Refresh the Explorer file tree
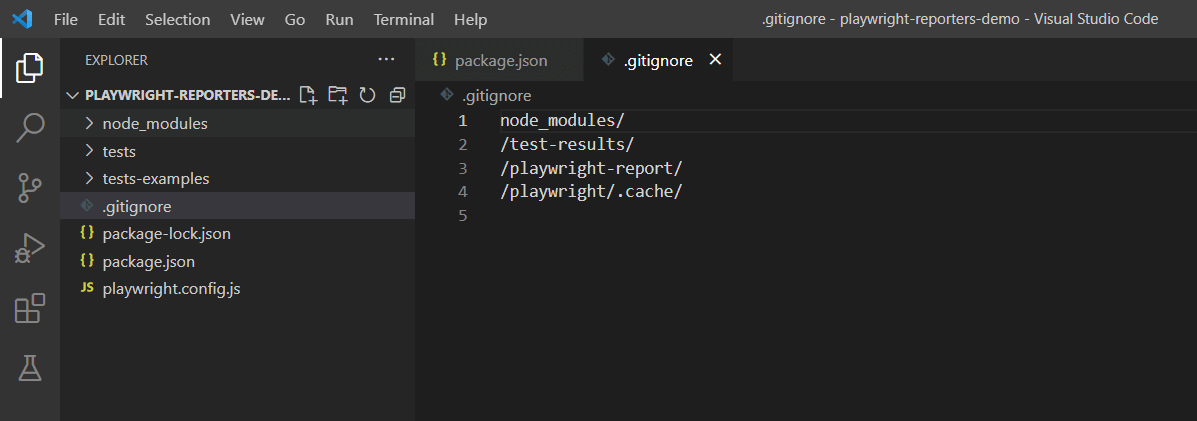 [x=367, y=95]
